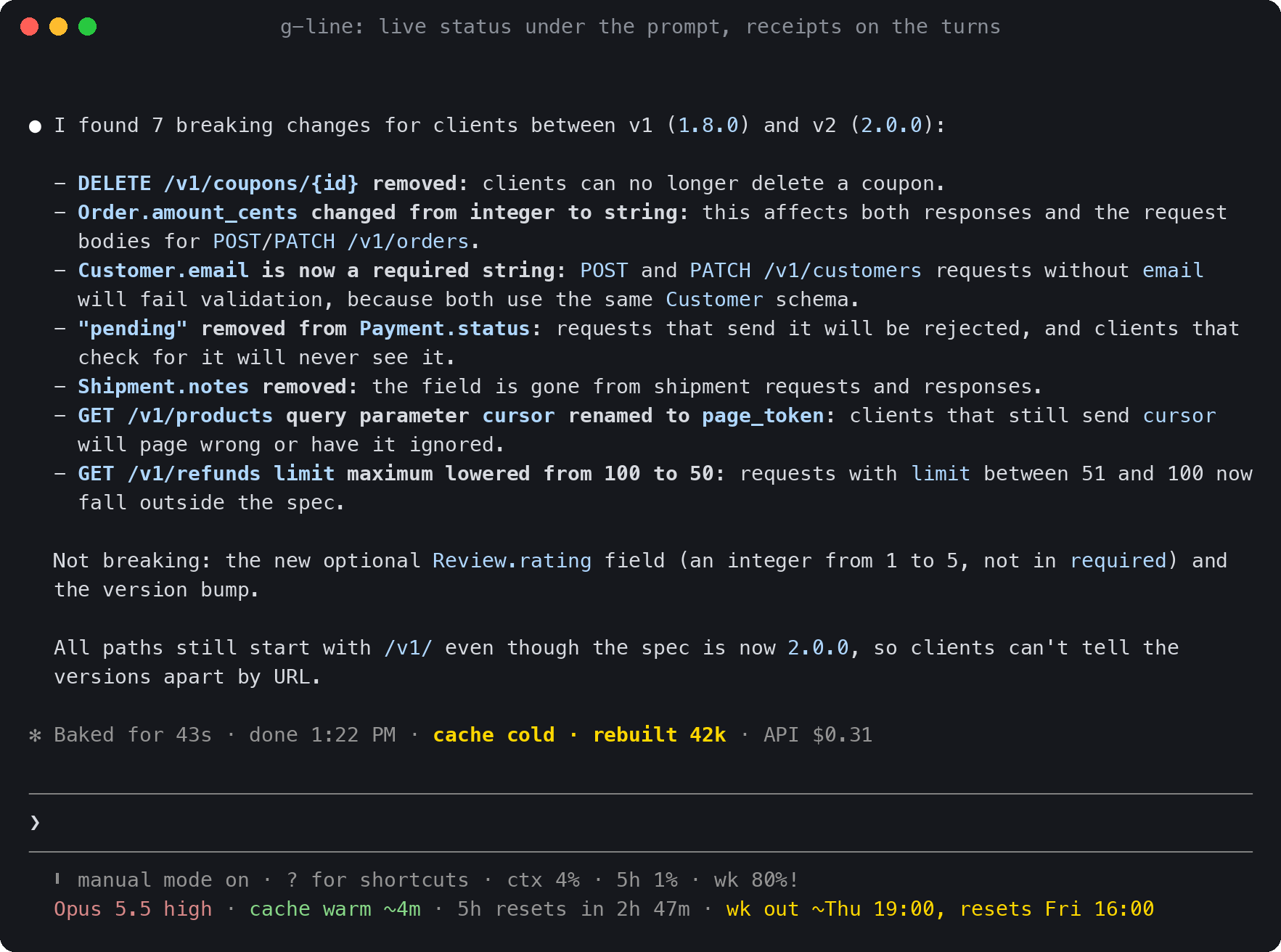Click "DELETE /v1/coupons/{id}" endpoint text
The width and height of the screenshot is (1281, 952).
tap(218, 184)
